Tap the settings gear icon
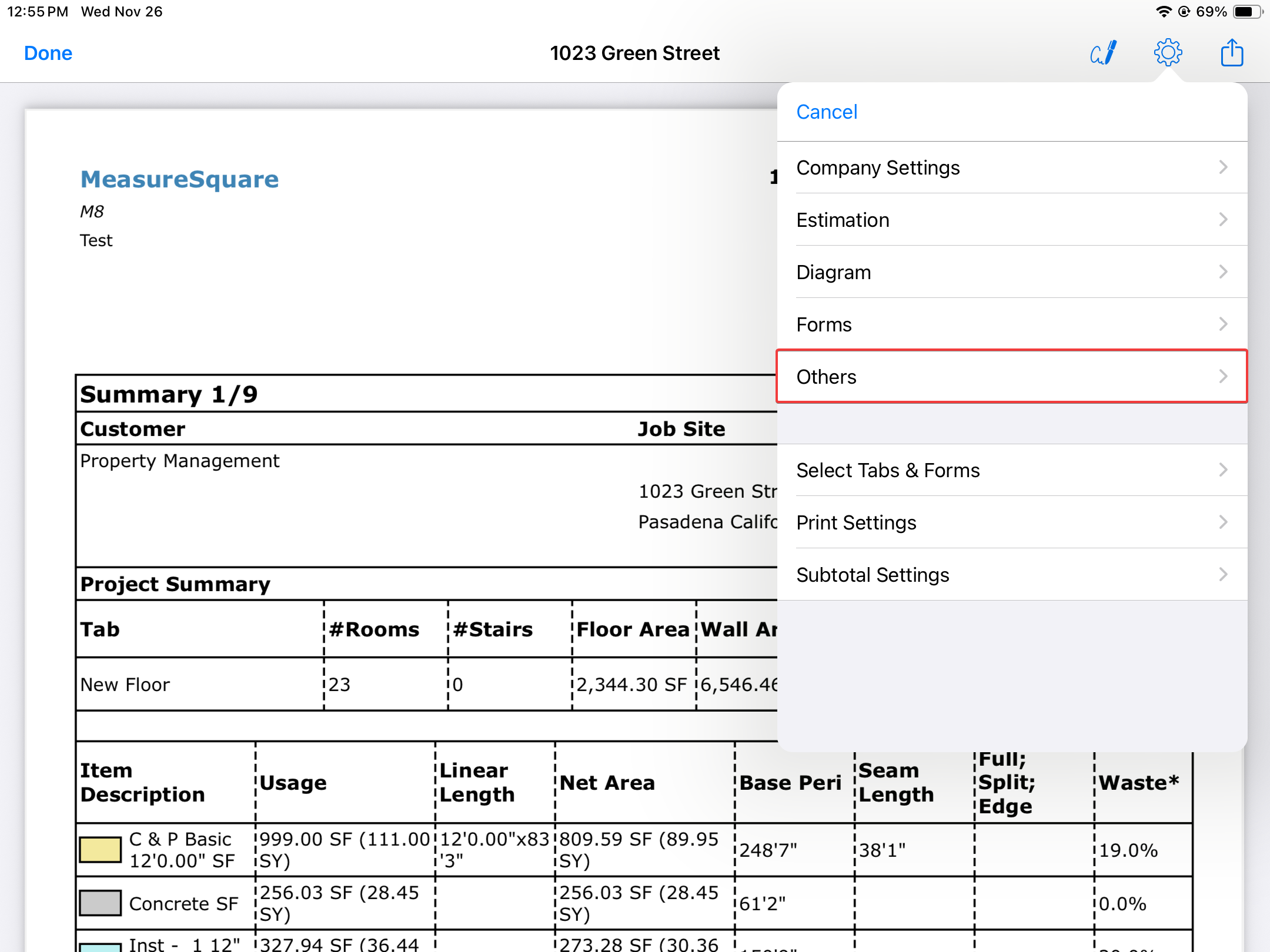Image resolution: width=1270 pixels, height=952 pixels. click(1168, 53)
